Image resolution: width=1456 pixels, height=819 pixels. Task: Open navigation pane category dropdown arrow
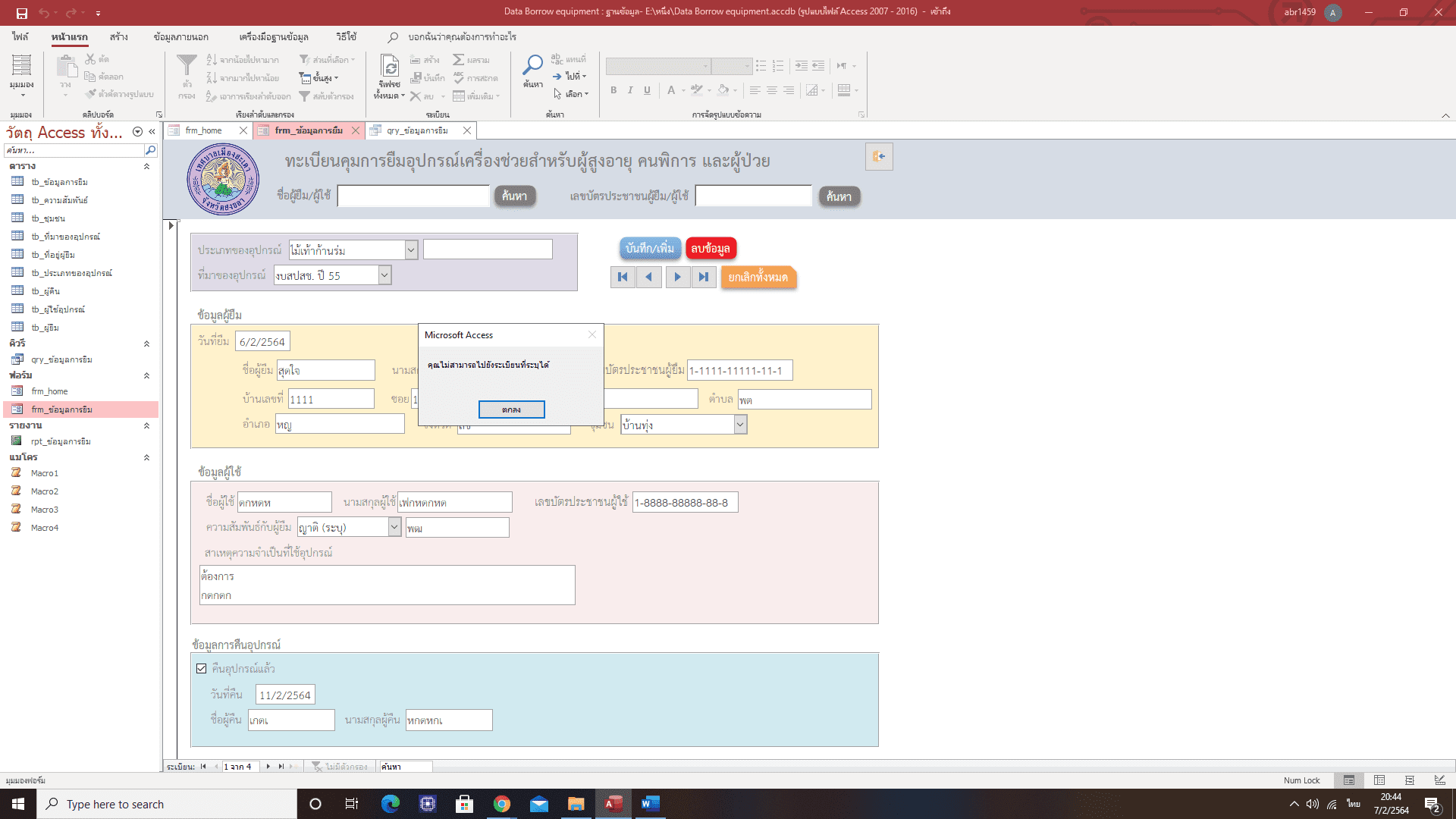click(137, 132)
